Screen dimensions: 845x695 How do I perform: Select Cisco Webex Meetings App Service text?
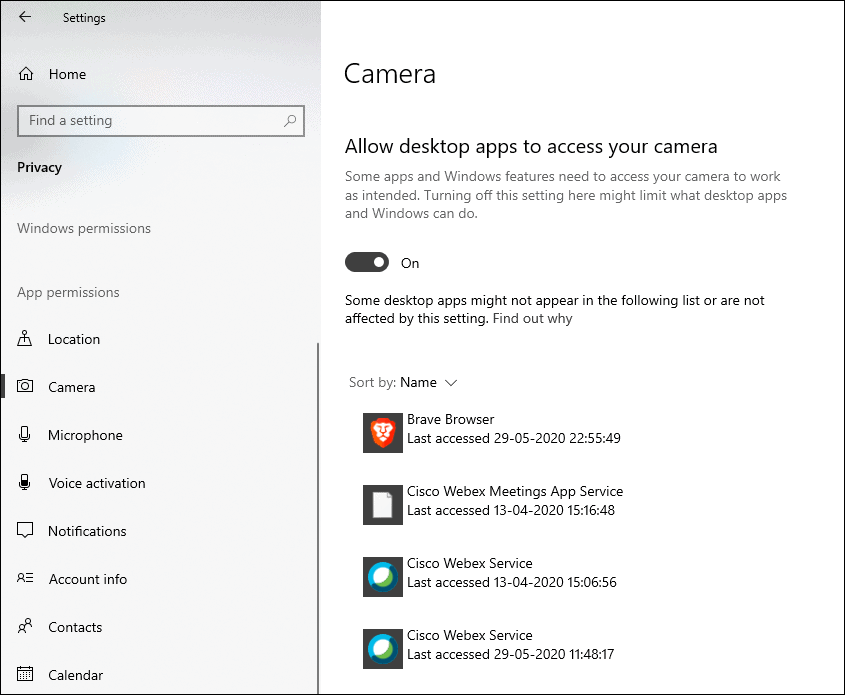pyautogui.click(x=515, y=491)
